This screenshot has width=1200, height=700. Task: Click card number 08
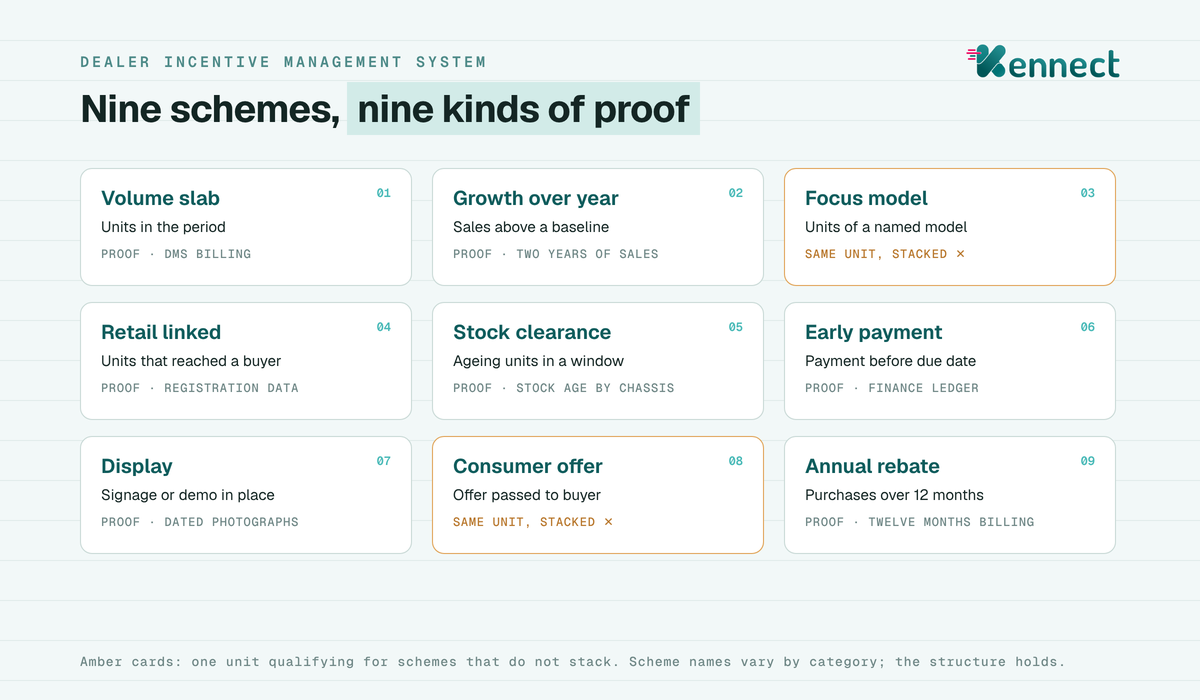coord(736,461)
